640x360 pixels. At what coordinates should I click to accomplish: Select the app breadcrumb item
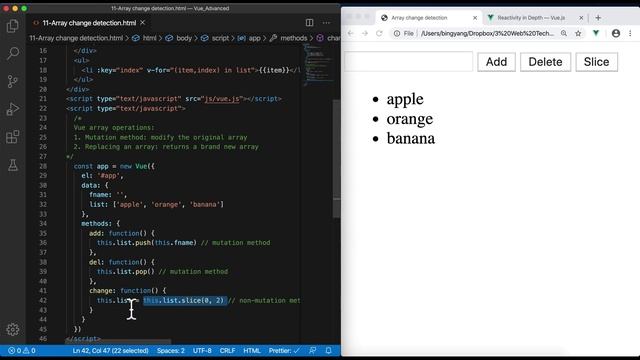coord(254,38)
